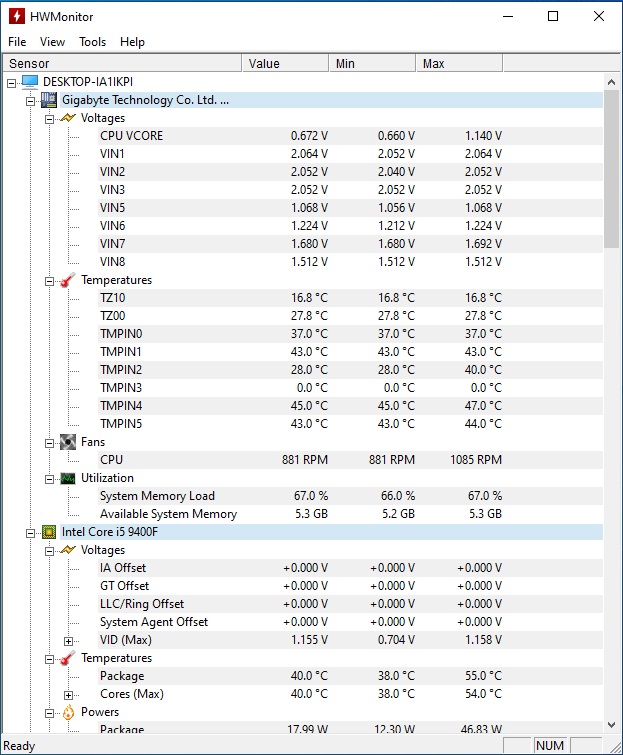Image resolution: width=623 pixels, height=755 pixels.
Task: Select the System Memory Load row
Action: tap(350, 496)
